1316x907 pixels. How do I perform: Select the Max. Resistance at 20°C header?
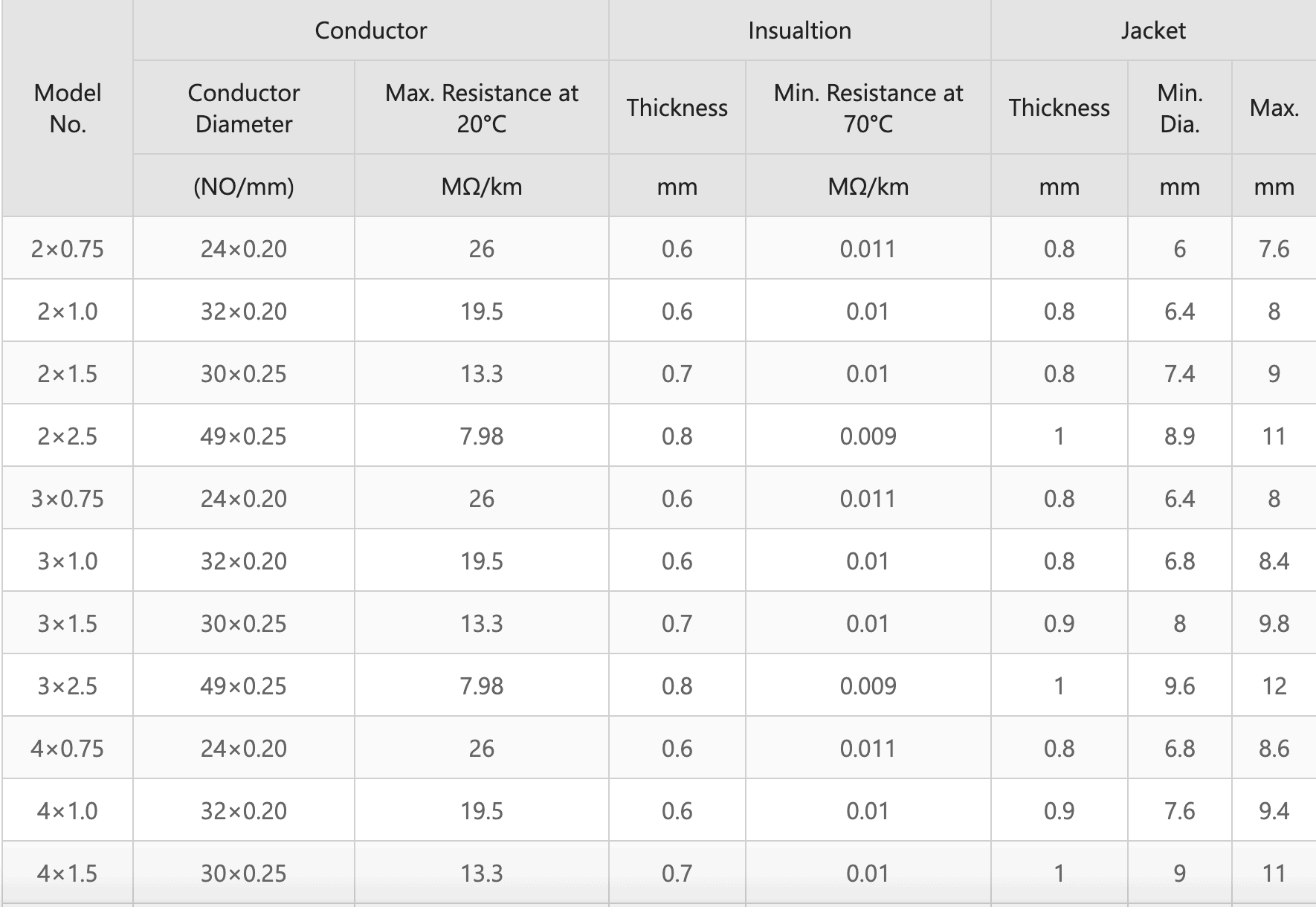[x=481, y=109]
